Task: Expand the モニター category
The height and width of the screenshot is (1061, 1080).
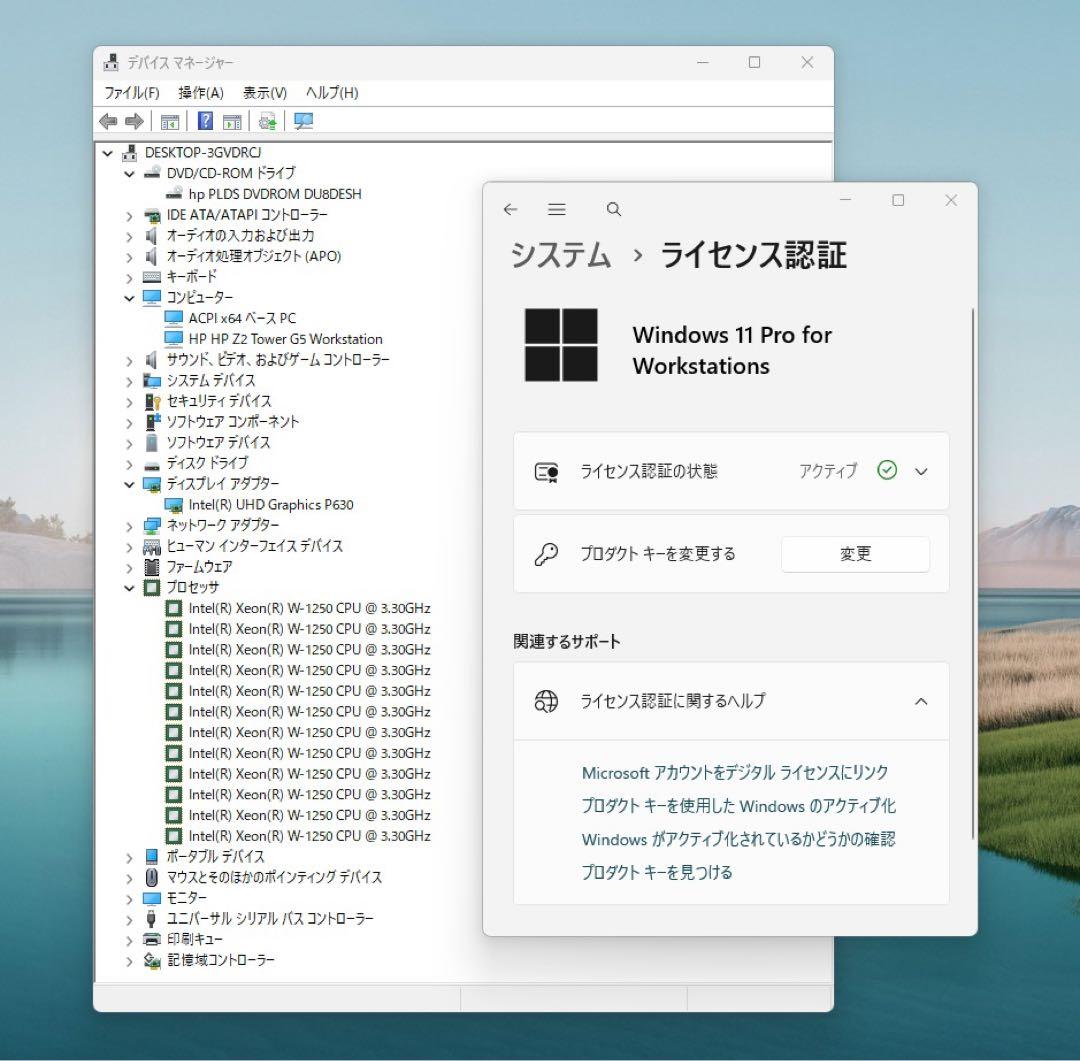Action: [129, 899]
